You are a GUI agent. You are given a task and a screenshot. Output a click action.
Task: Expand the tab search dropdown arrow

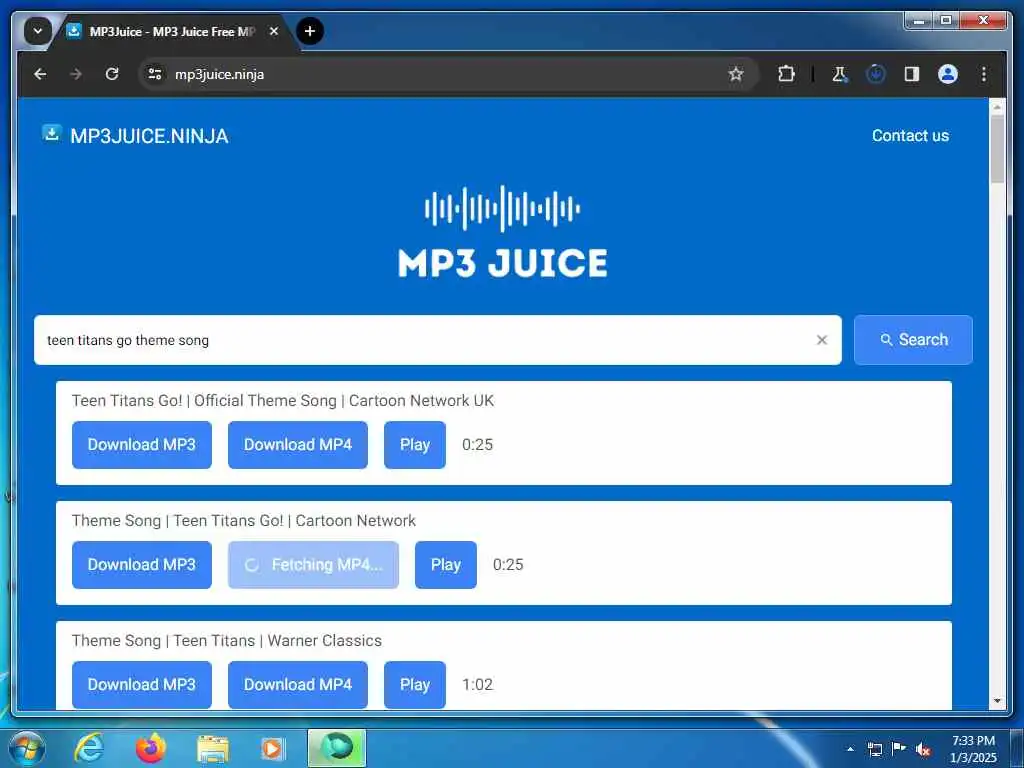(38, 31)
